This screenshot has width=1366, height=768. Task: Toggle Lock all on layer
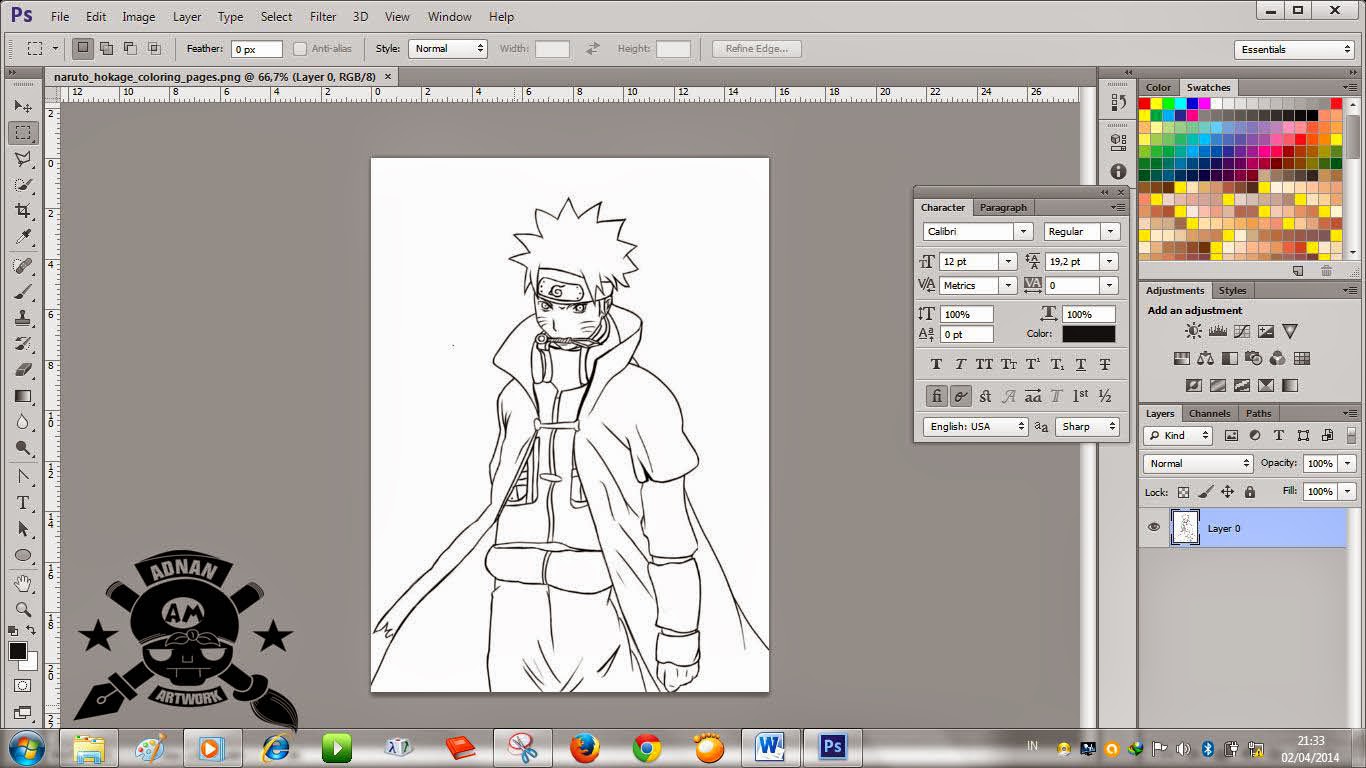[x=1249, y=492]
